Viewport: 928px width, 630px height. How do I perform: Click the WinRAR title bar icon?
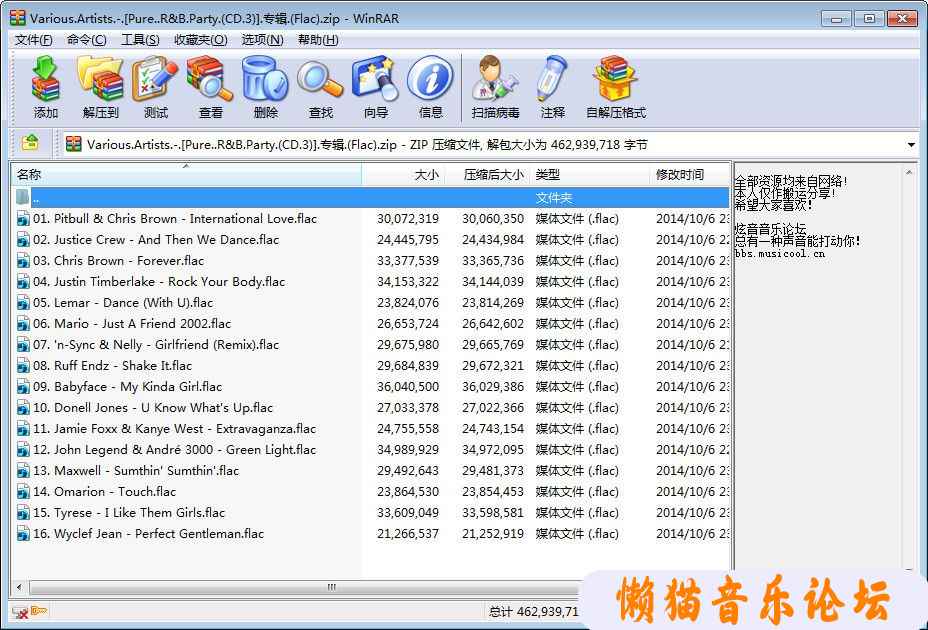point(17,18)
